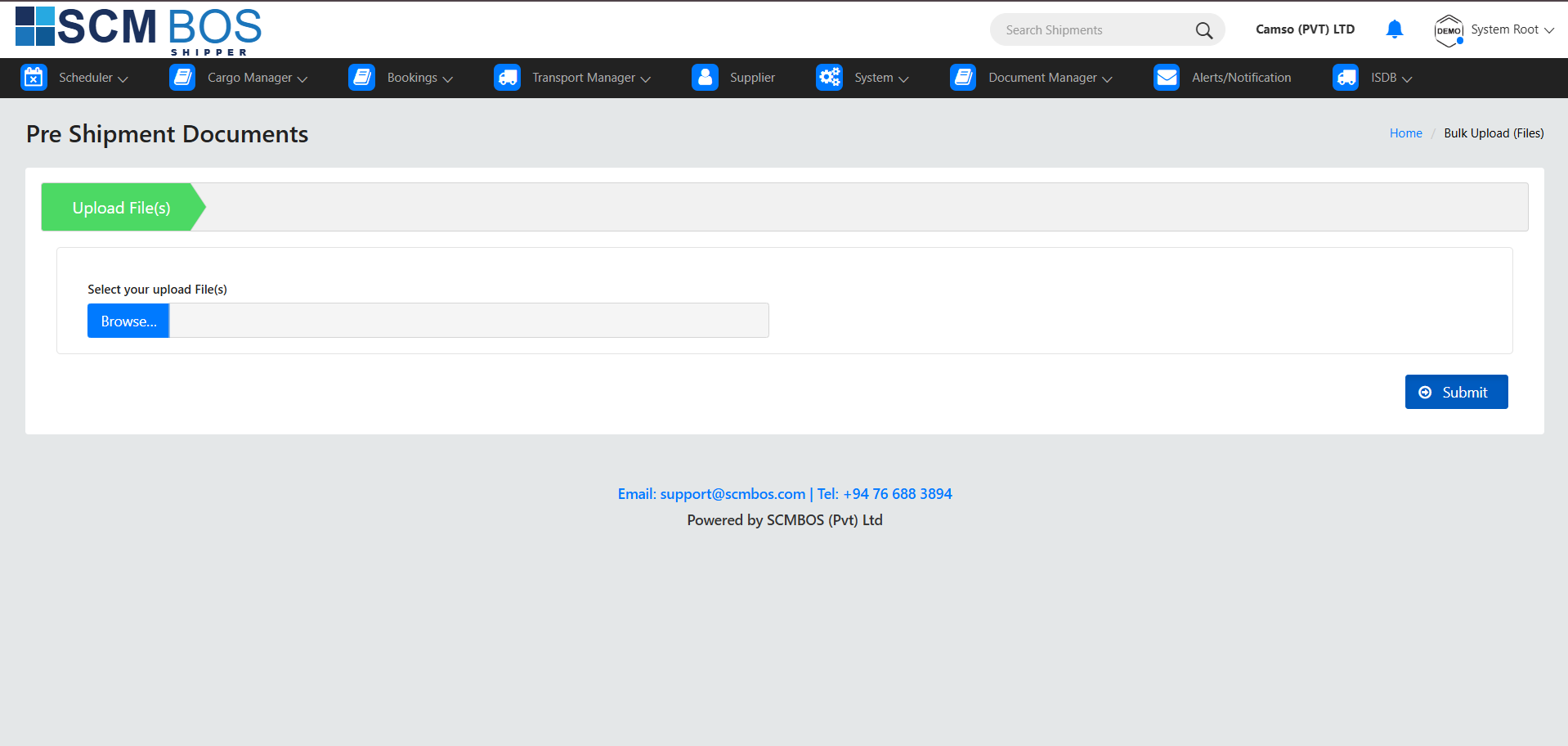The height and width of the screenshot is (746, 1568).
Task: Click the Cargo Manager book icon
Action: click(x=182, y=77)
